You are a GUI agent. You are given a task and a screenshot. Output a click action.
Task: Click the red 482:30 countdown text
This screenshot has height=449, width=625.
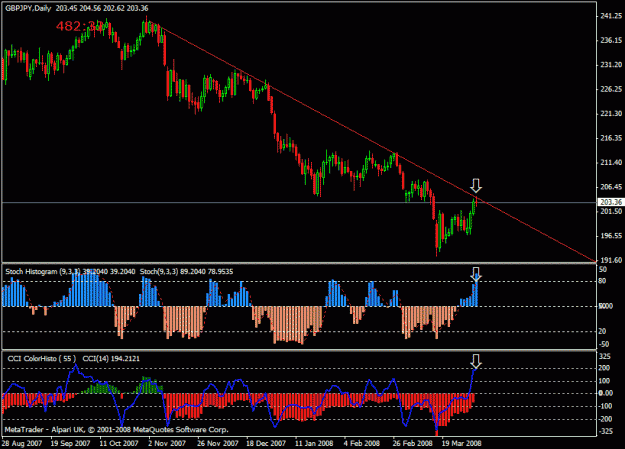80,26
